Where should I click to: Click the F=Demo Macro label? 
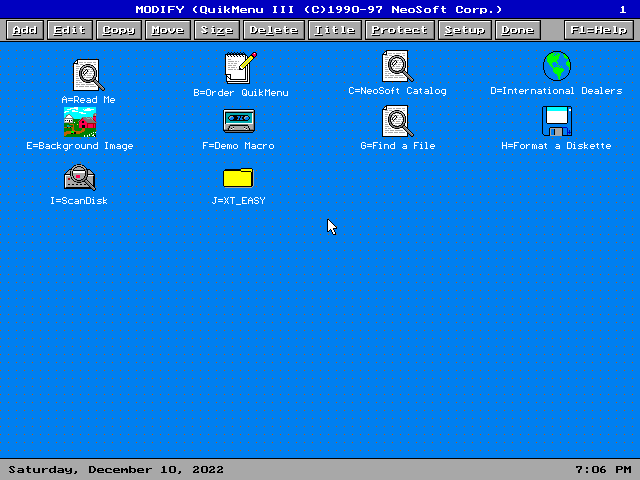238,146
